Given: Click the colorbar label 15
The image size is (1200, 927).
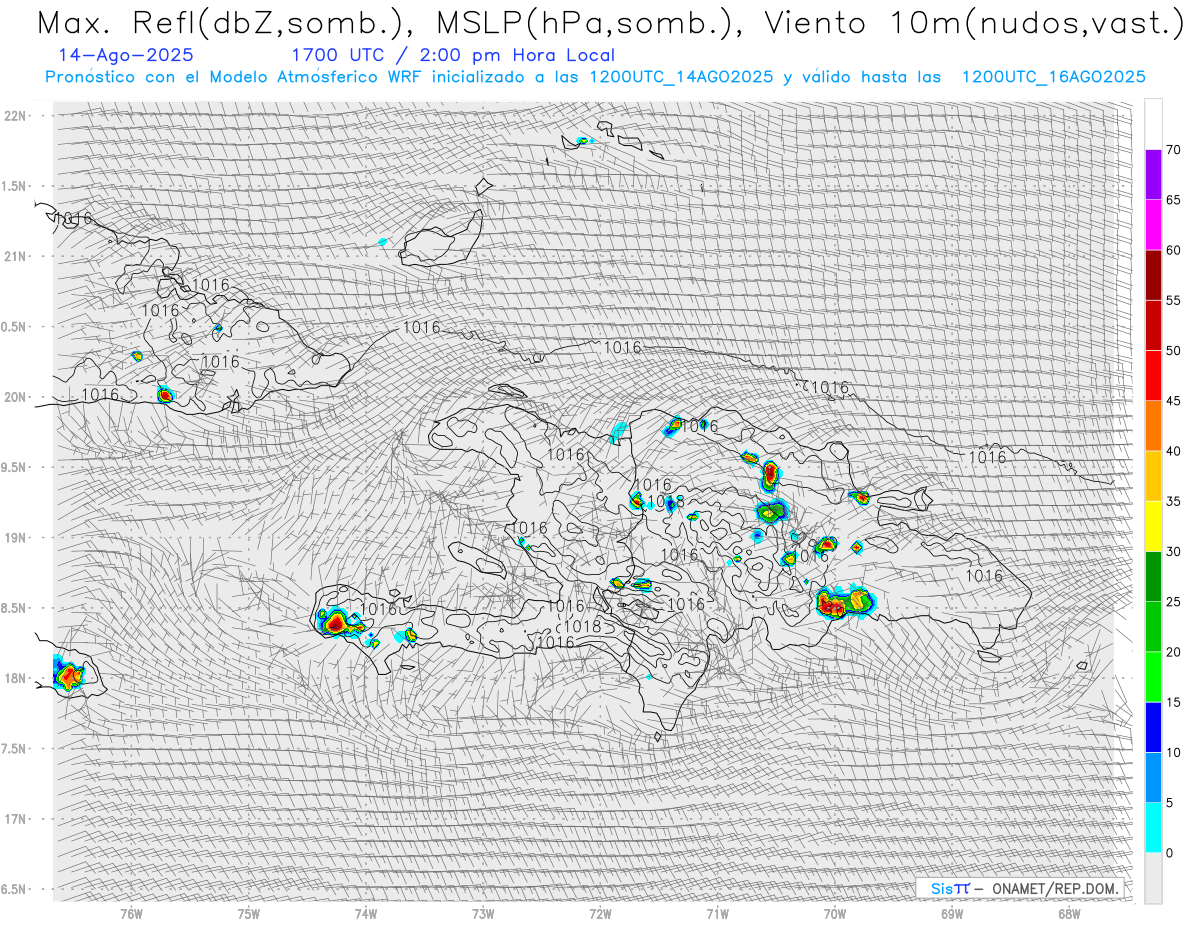Looking at the screenshot, I should pos(1173,702).
